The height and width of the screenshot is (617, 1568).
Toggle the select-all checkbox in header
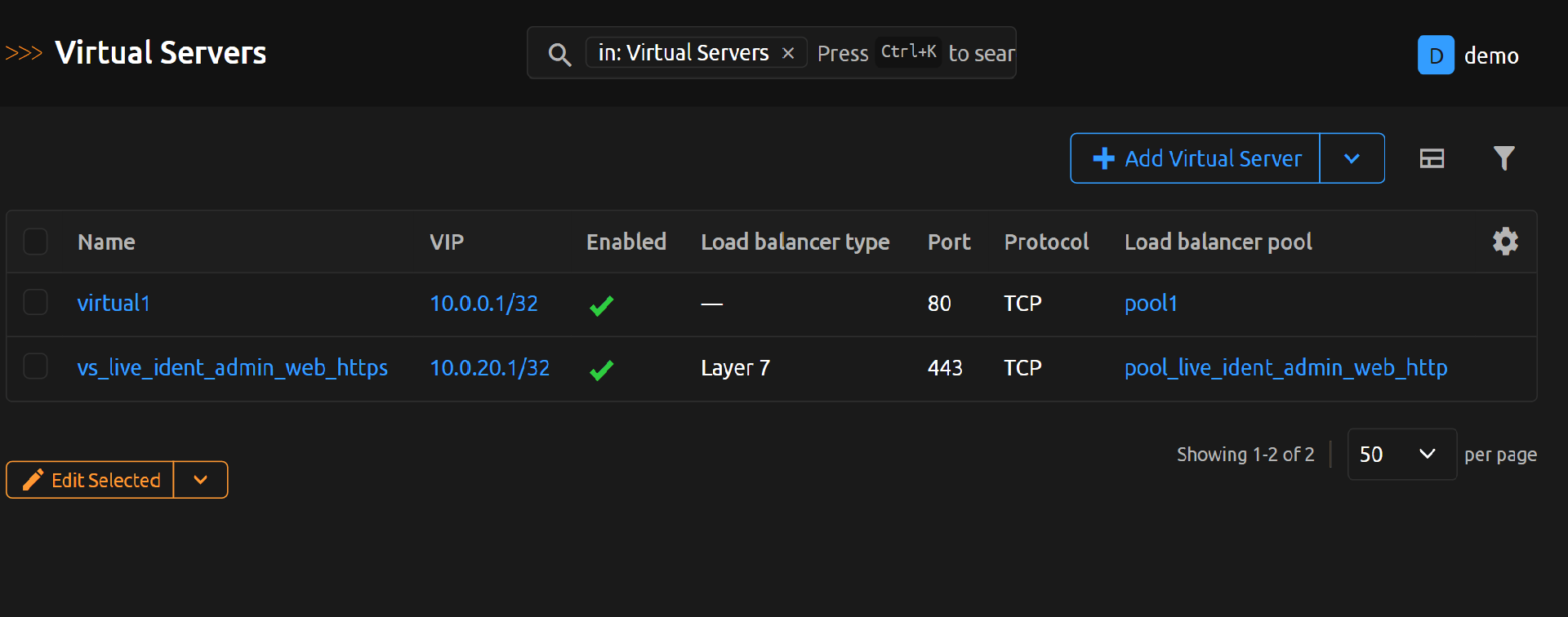click(36, 242)
